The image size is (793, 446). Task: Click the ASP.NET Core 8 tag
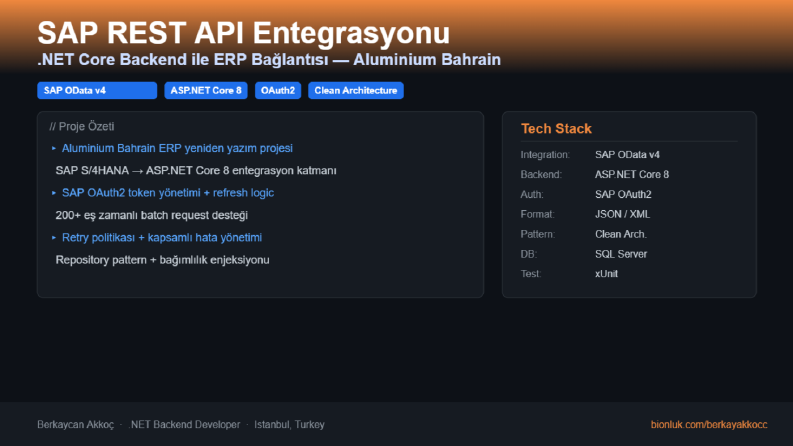206,91
